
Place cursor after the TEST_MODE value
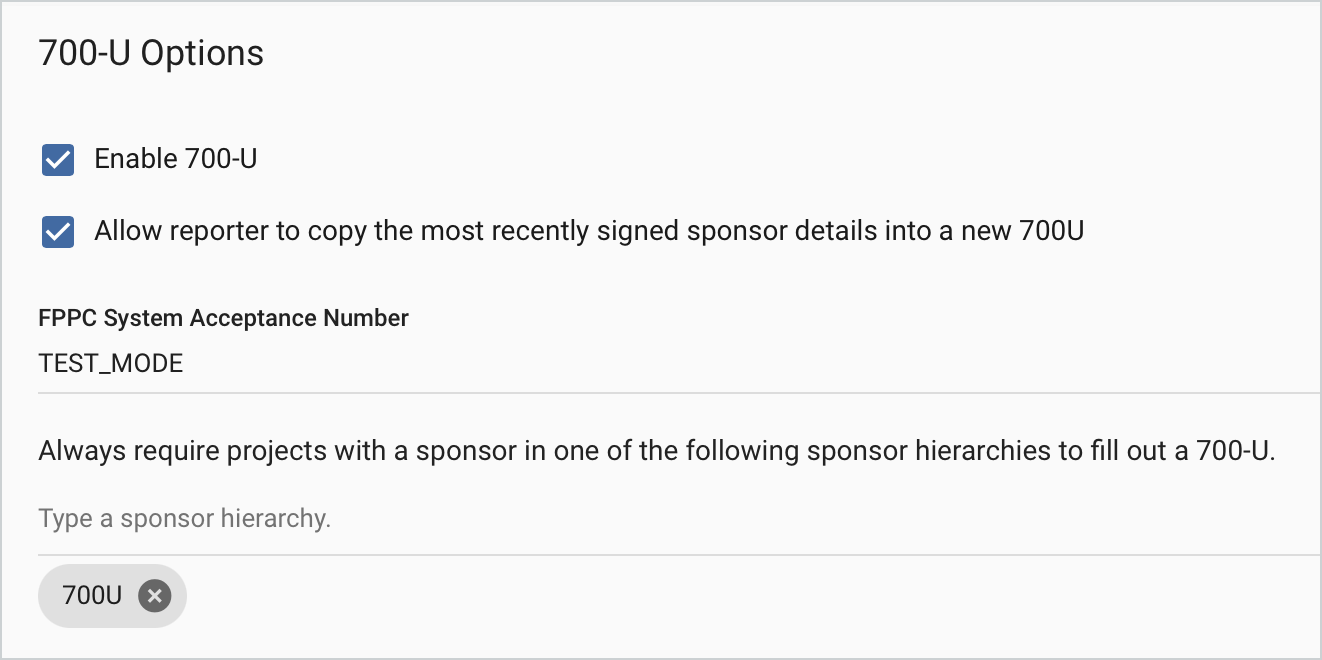pos(186,364)
